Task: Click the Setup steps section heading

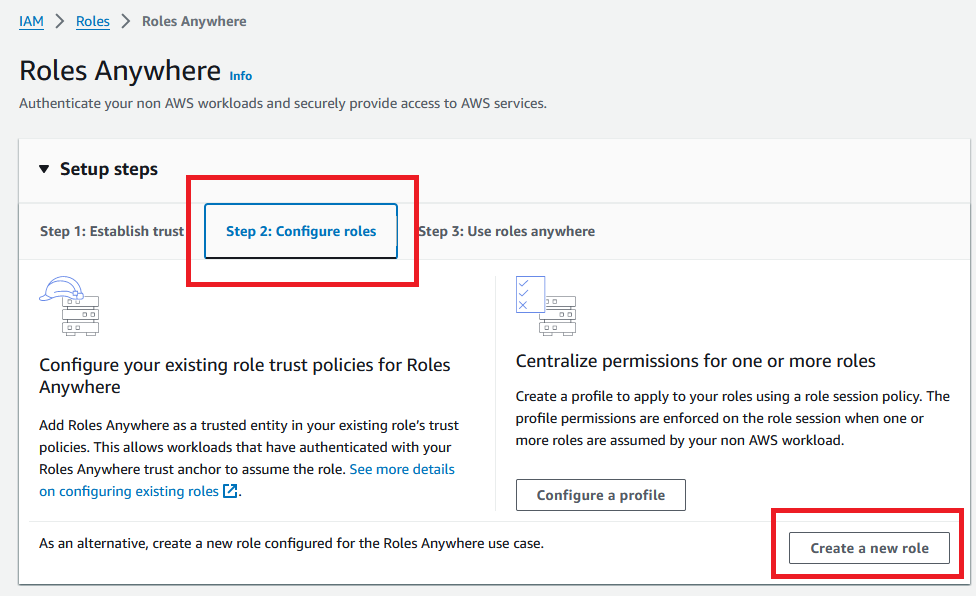Action: pos(109,169)
